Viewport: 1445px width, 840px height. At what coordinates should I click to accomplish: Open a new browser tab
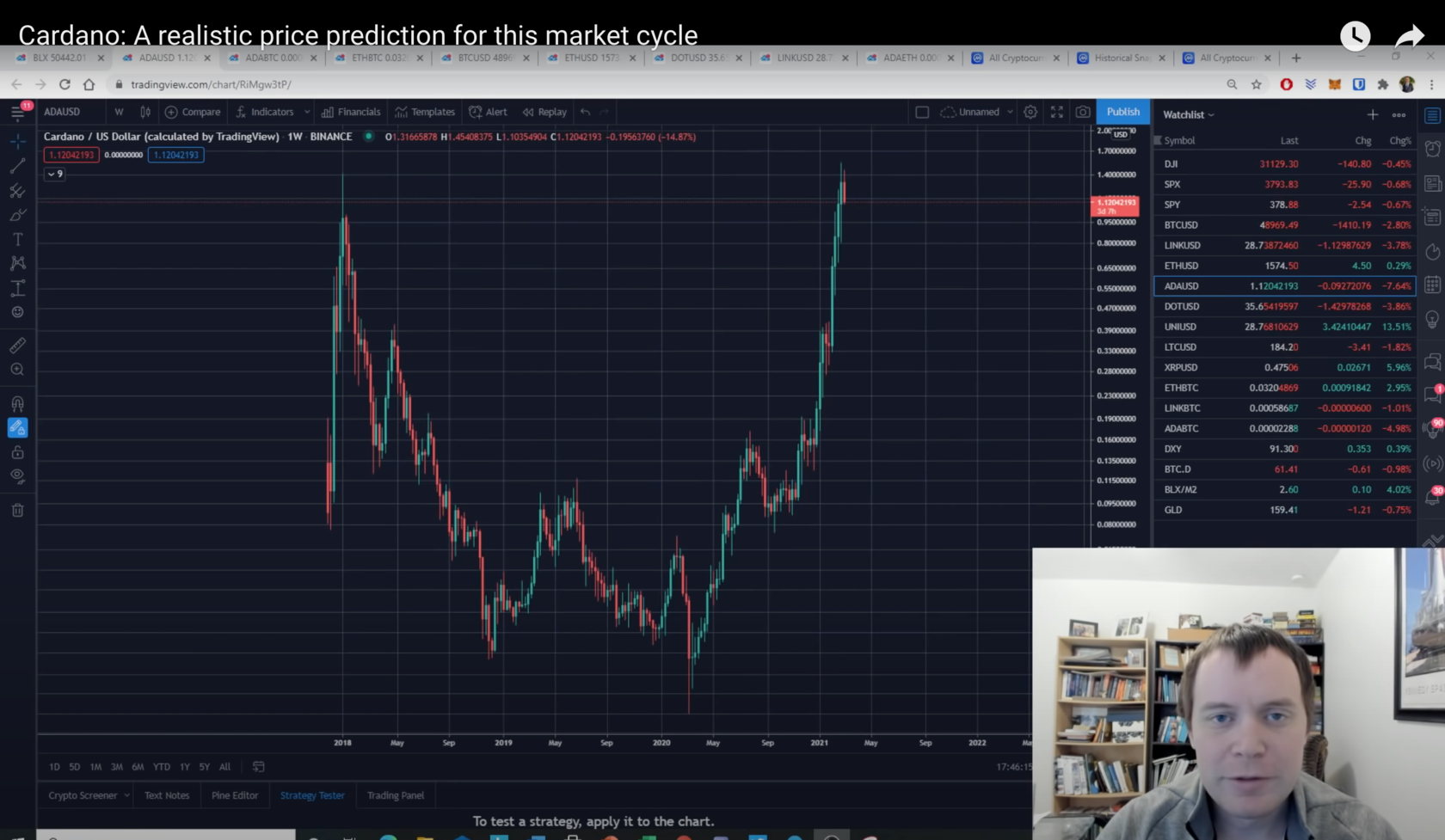(x=1296, y=58)
